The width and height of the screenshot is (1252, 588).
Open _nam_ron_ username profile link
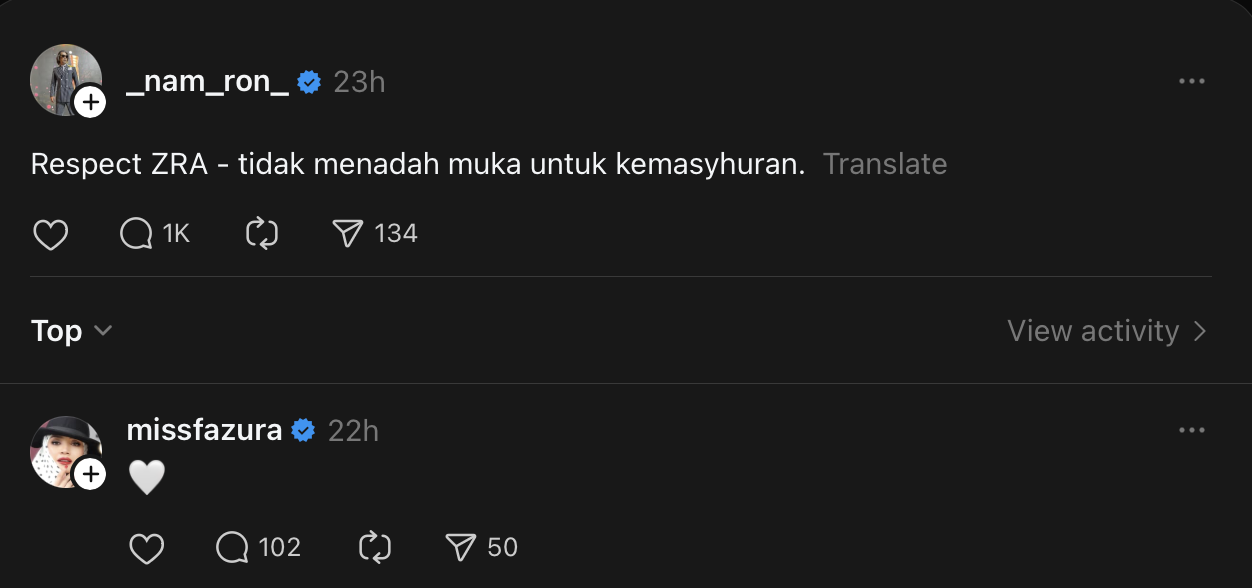(x=208, y=82)
